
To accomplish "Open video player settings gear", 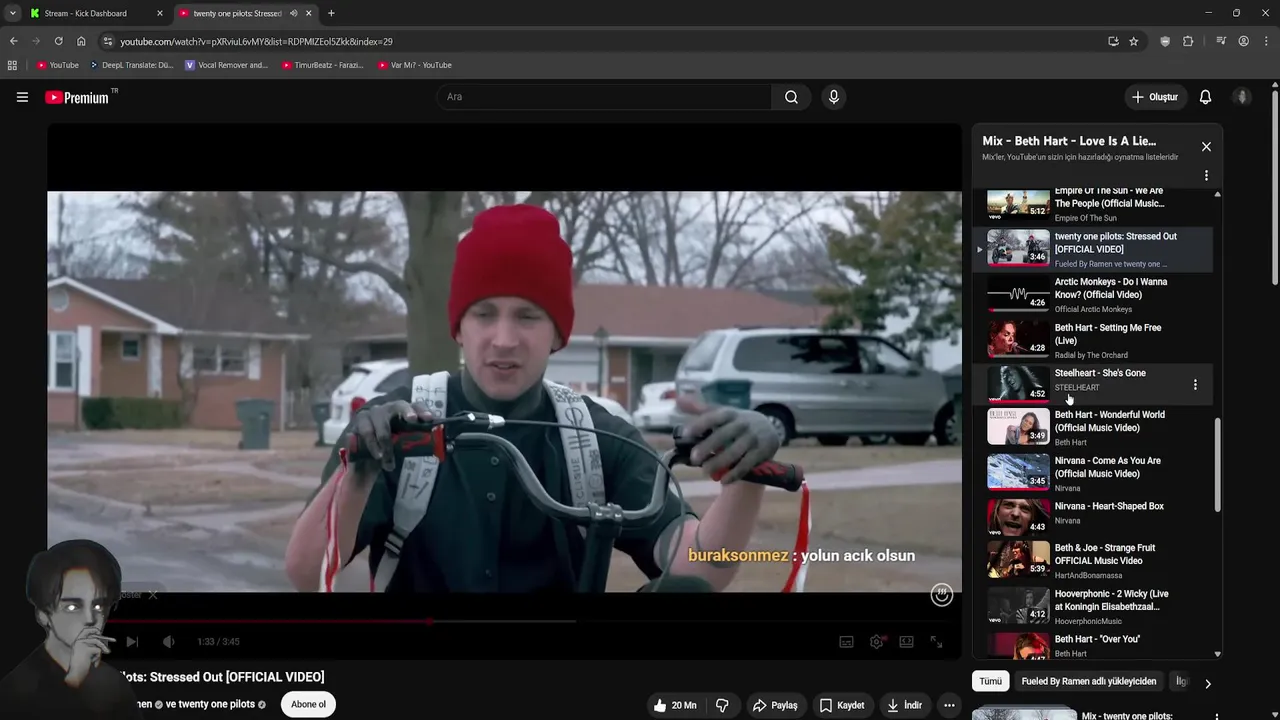I will tap(877, 642).
